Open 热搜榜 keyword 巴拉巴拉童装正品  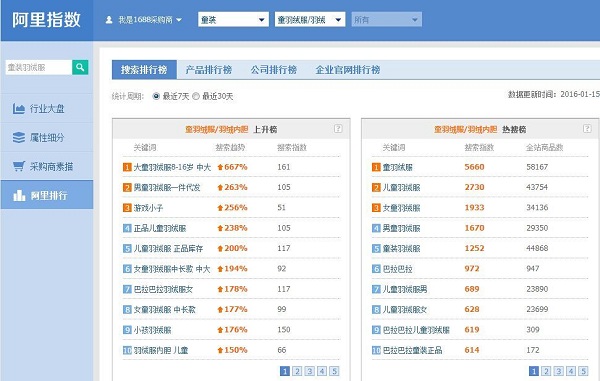(412, 350)
